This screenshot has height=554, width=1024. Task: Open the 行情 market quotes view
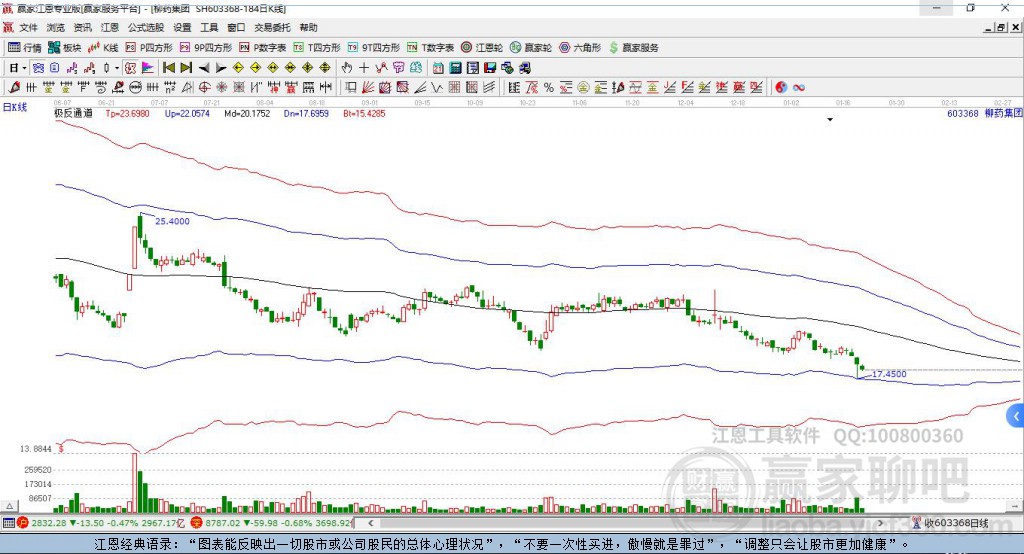[x=24, y=48]
